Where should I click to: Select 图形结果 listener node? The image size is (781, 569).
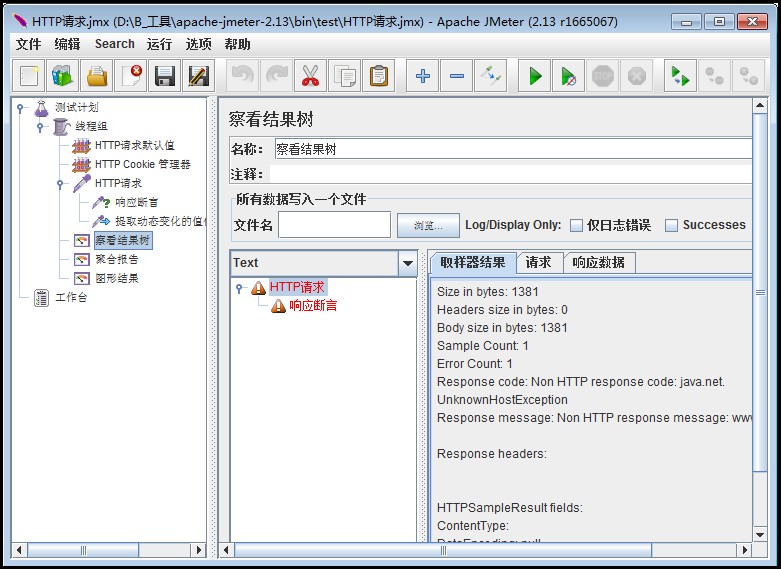point(117,278)
